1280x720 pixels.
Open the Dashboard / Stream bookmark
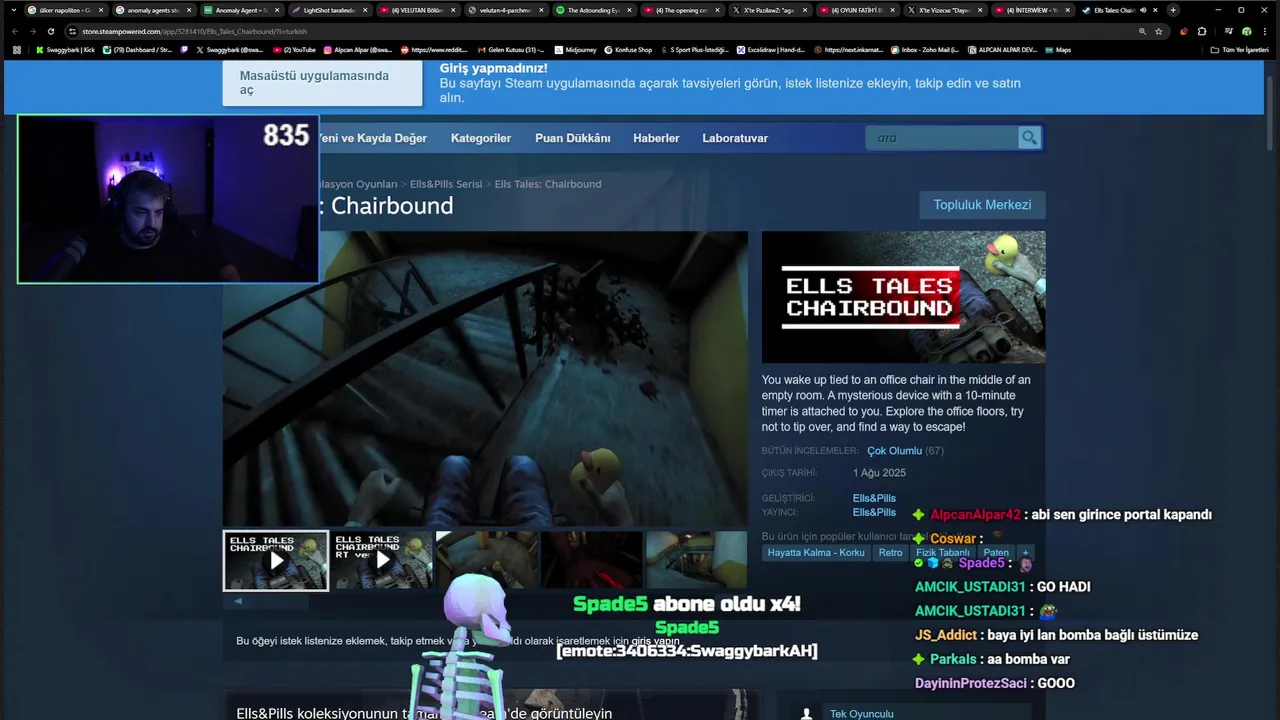click(x=138, y=49)
